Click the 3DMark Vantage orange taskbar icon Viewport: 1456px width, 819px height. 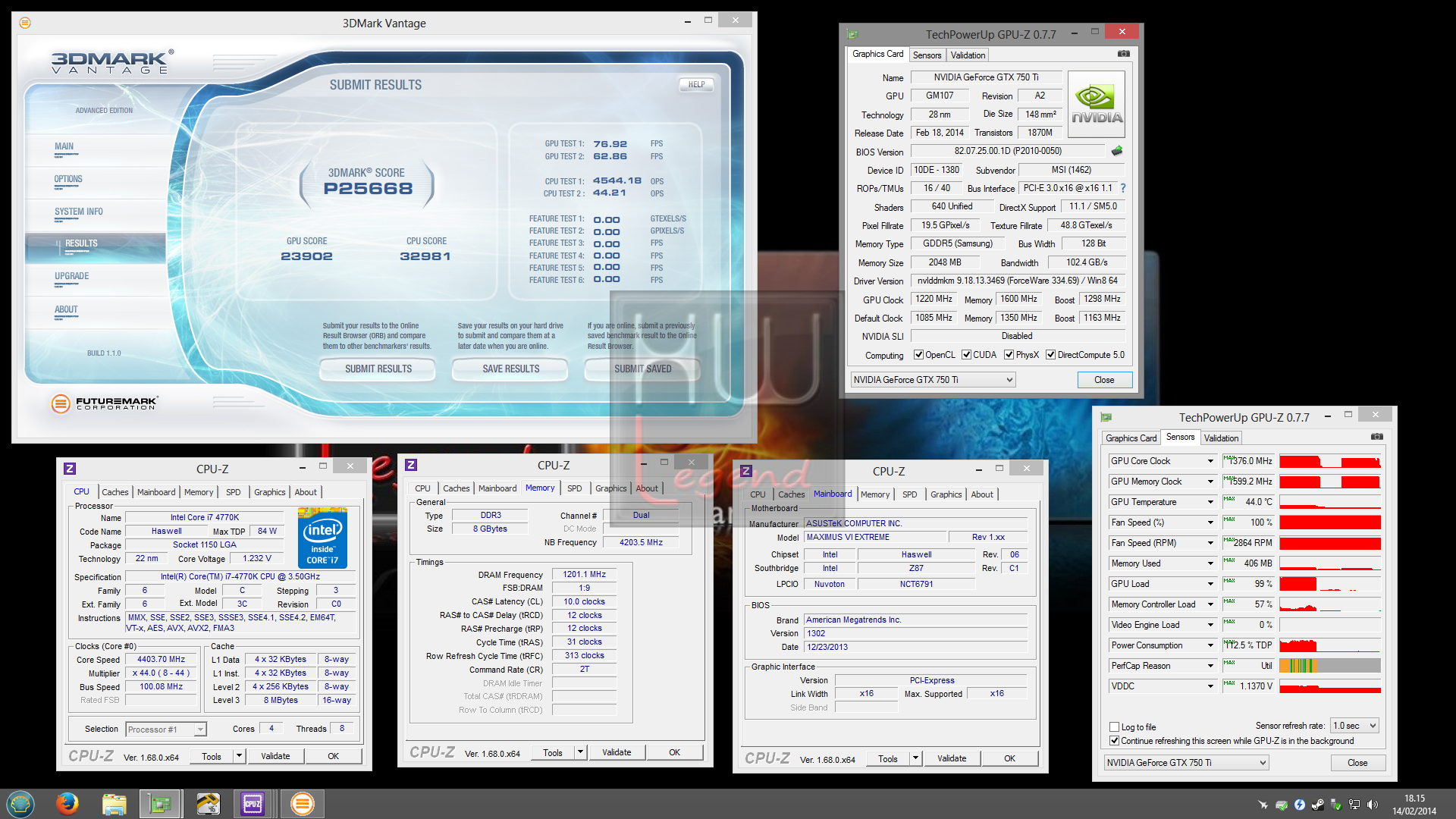(302, 803)
